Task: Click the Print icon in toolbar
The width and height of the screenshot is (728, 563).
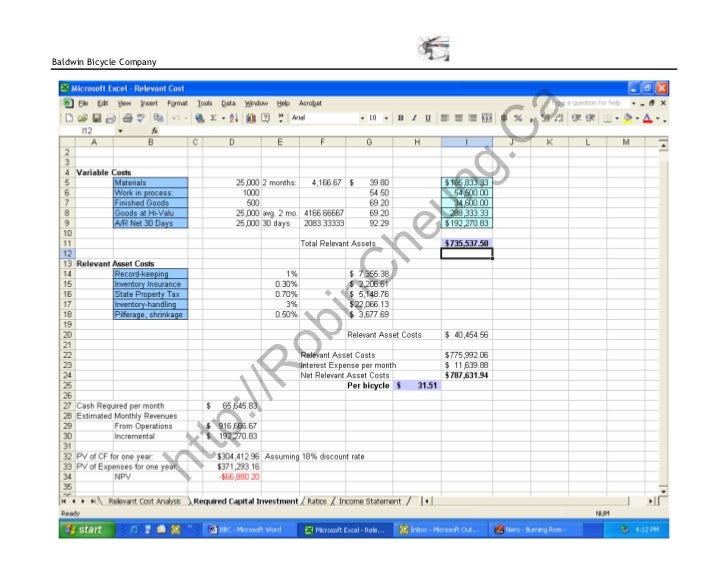Action: click(x=128, y=118)
